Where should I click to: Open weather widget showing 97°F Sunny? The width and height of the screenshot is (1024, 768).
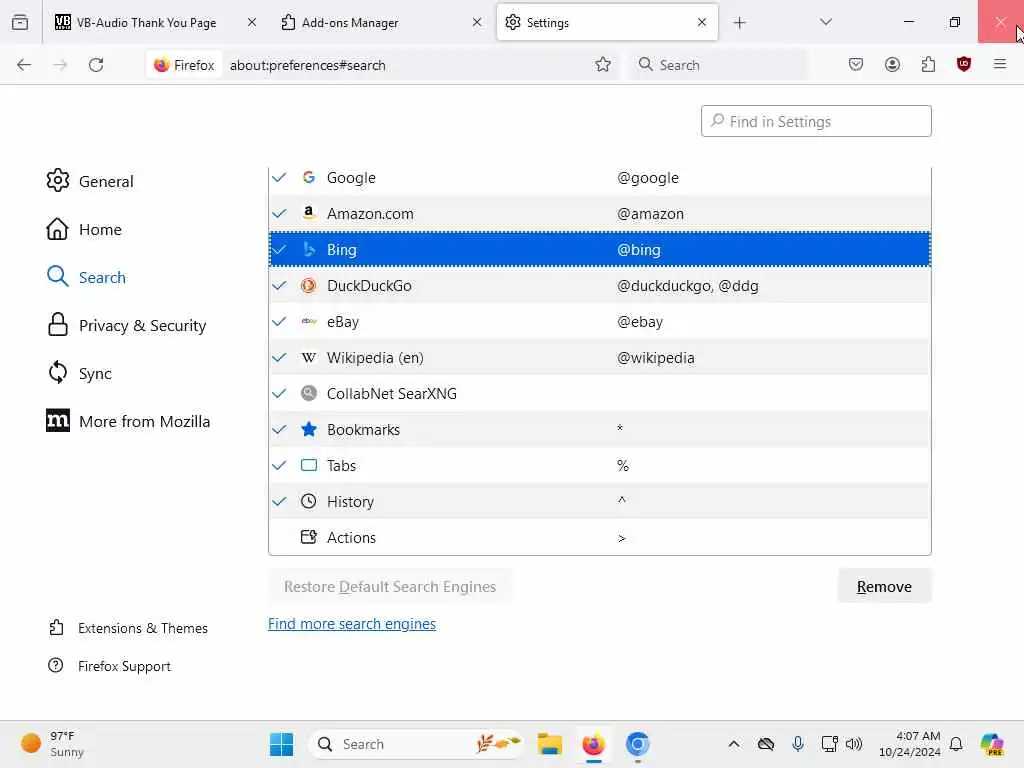click(52, 744)
